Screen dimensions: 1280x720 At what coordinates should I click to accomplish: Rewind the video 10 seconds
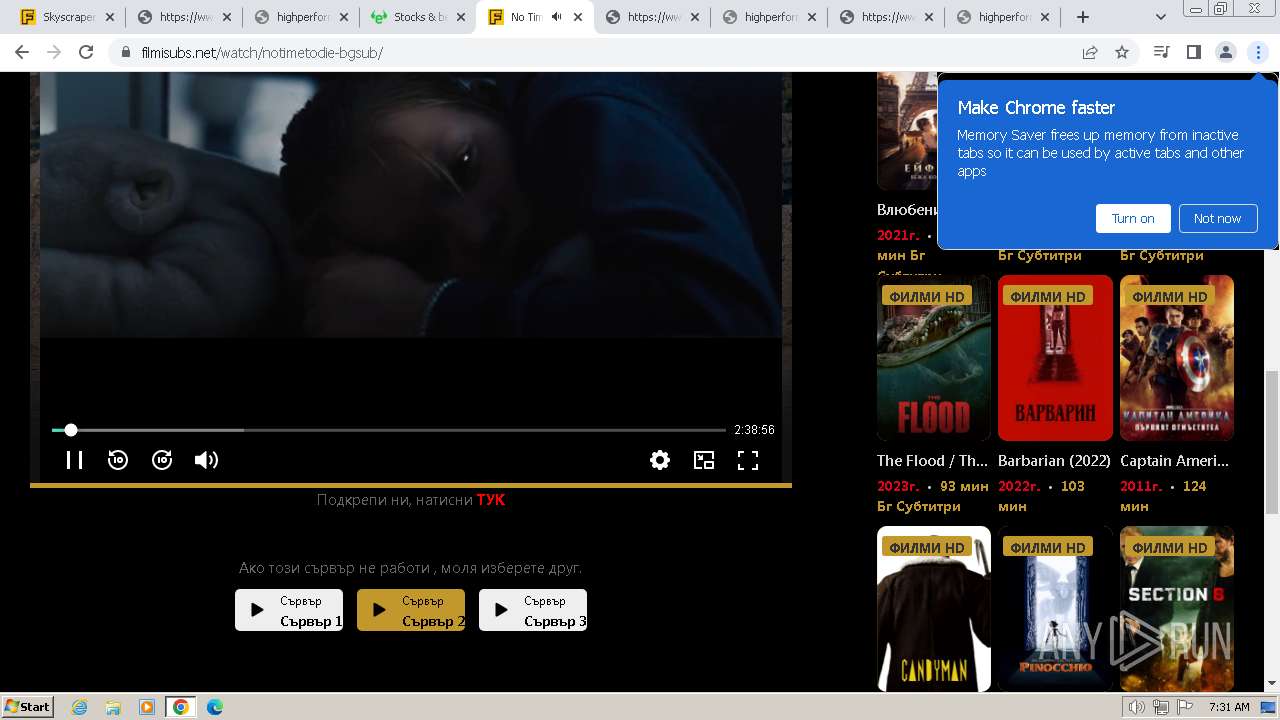click(x=118, y=460)
